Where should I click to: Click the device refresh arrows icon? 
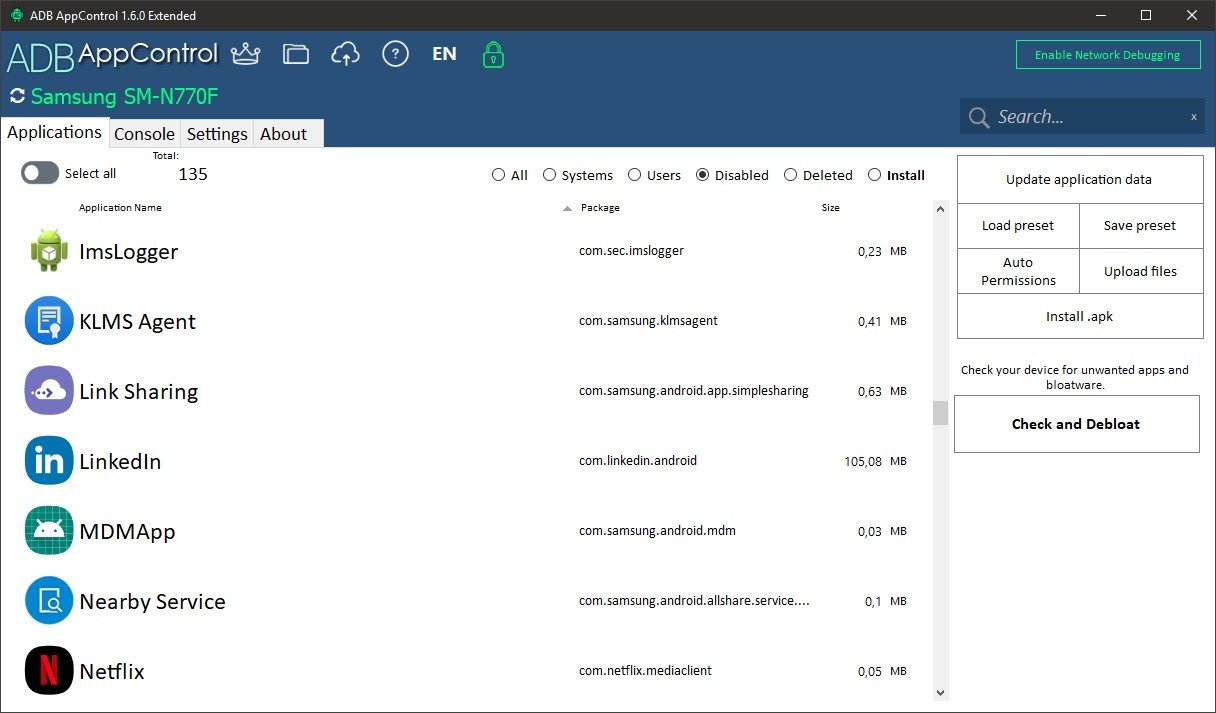(17, 96)
